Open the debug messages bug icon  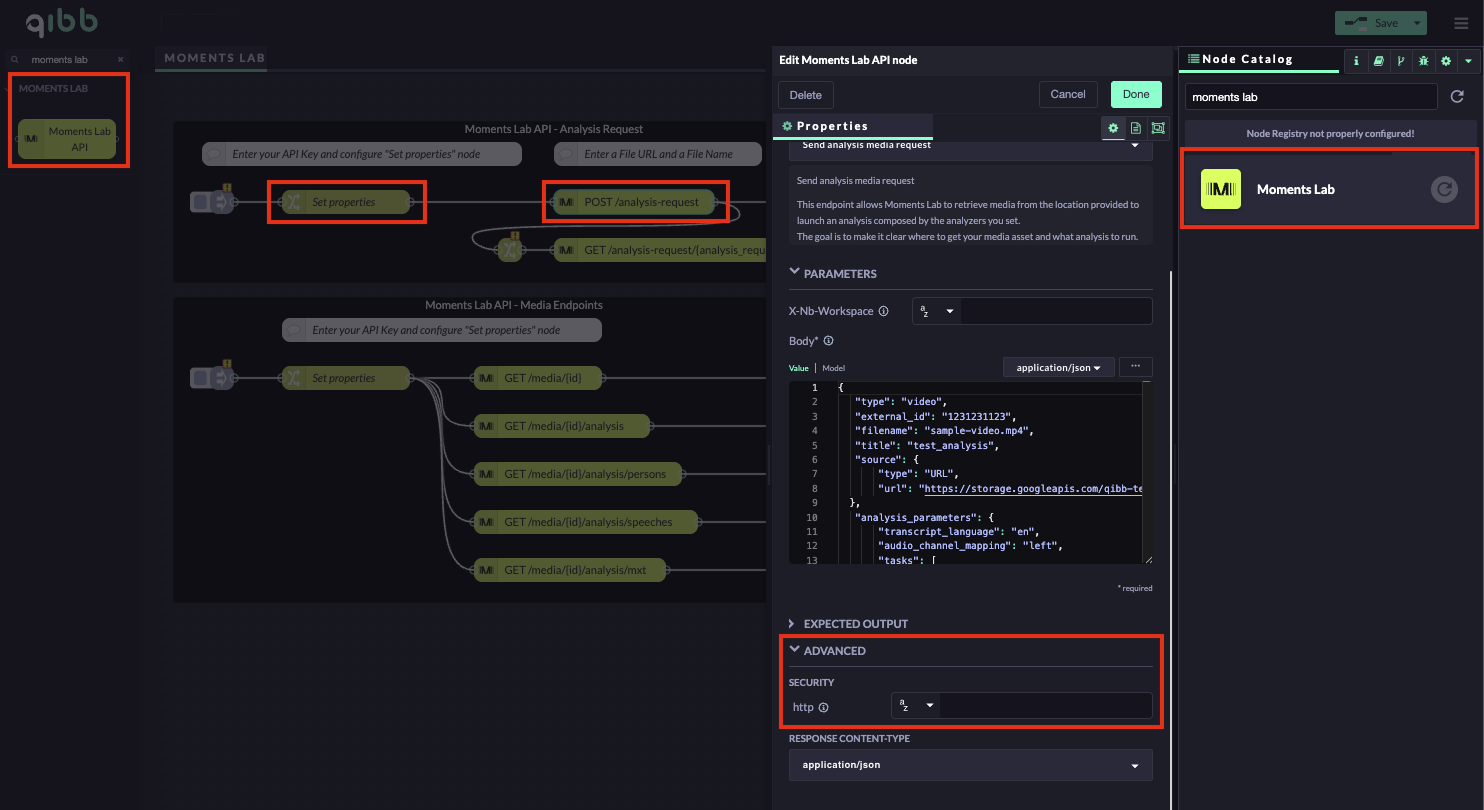1423,61
